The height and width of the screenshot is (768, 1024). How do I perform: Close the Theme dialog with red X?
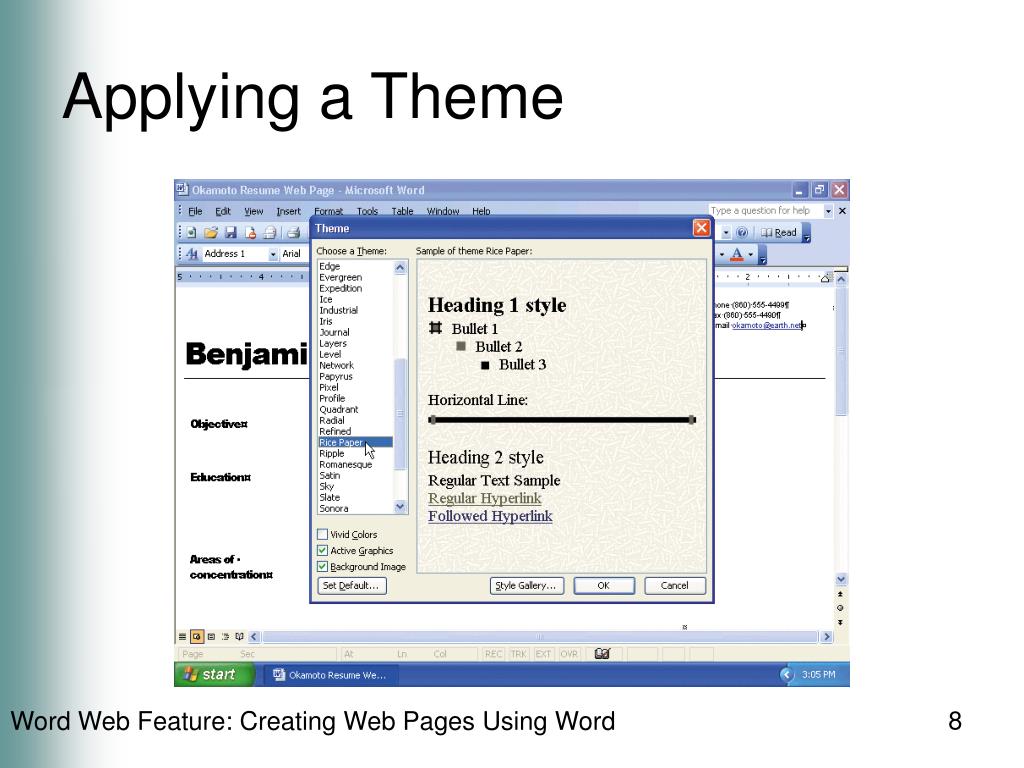(x=701, y=228)
